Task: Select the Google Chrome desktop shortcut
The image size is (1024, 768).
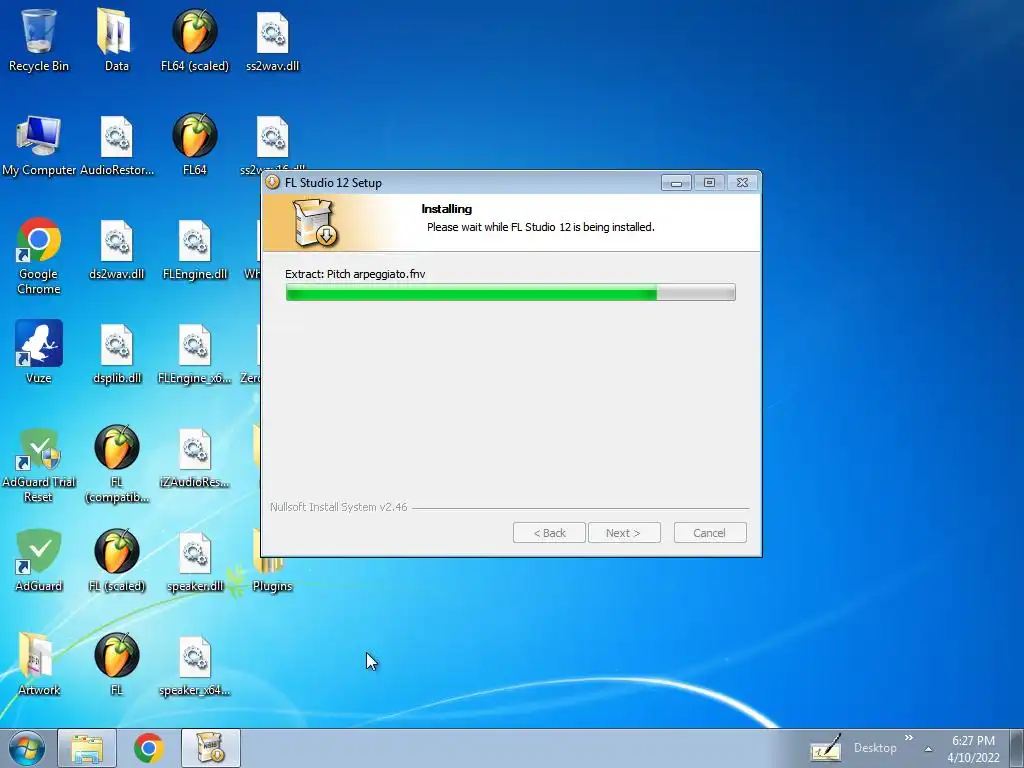Action: pyautogui.click(x=39, y=255)
